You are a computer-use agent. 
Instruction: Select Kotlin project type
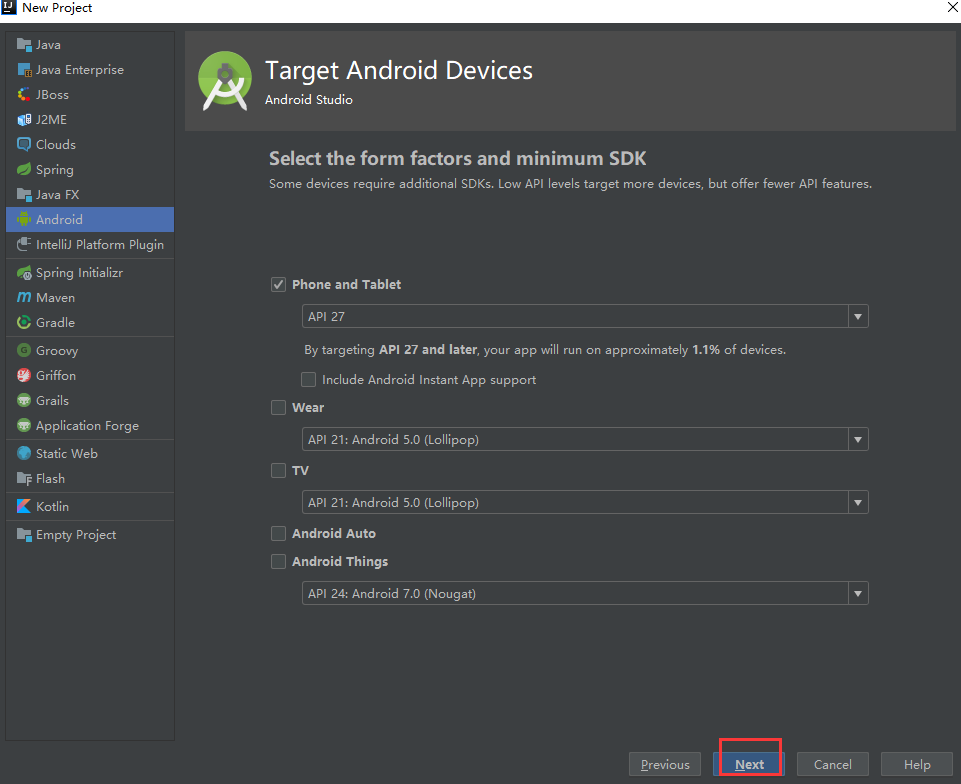click(x=90, y=506)
